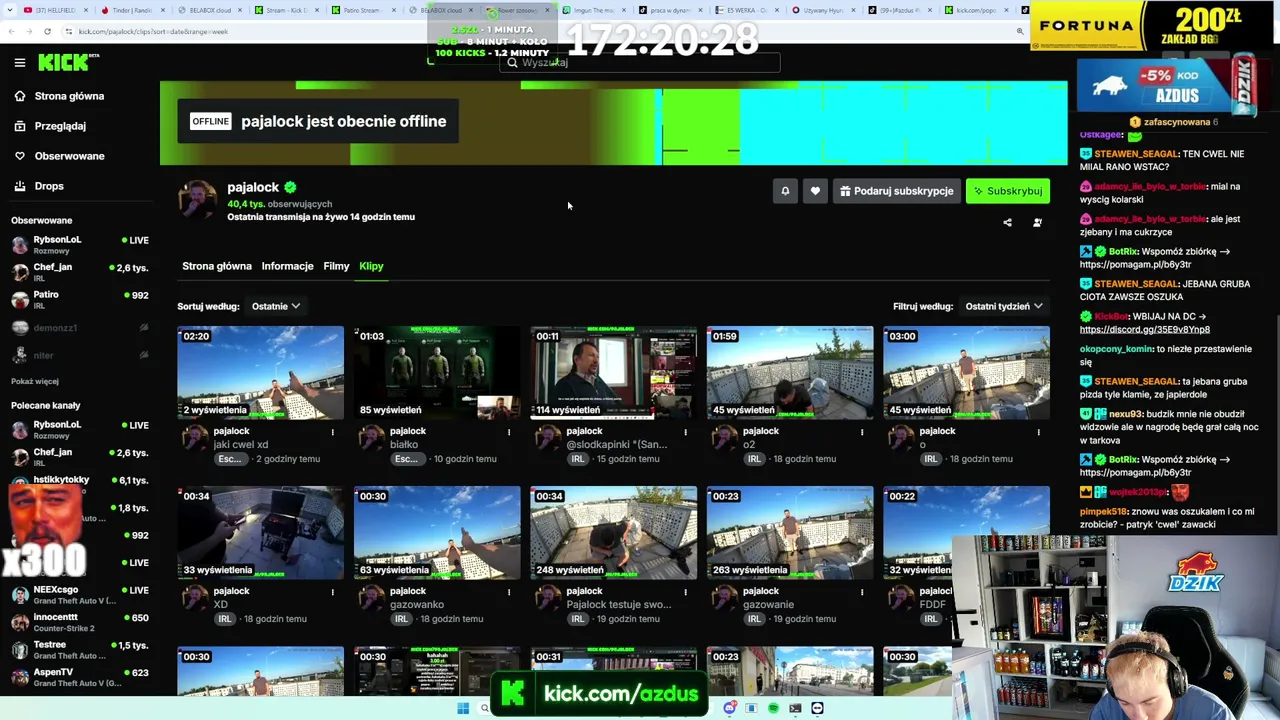The width and height of the screenshot is (1280, 720).
Task: Click pajalock's profile avatar
Action: point(198,200)
